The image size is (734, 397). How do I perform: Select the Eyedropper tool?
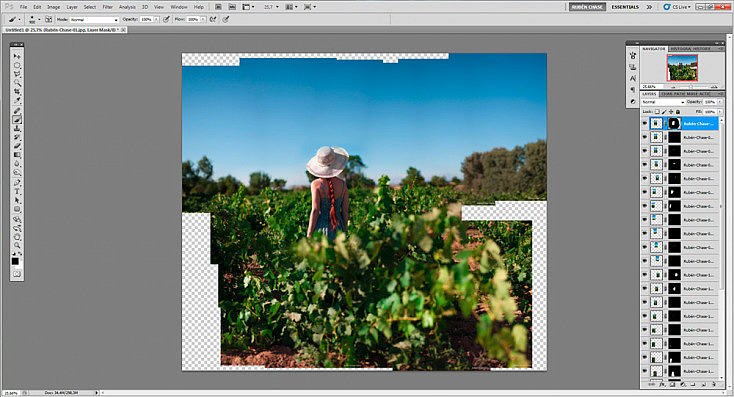[x=17, y=101]
